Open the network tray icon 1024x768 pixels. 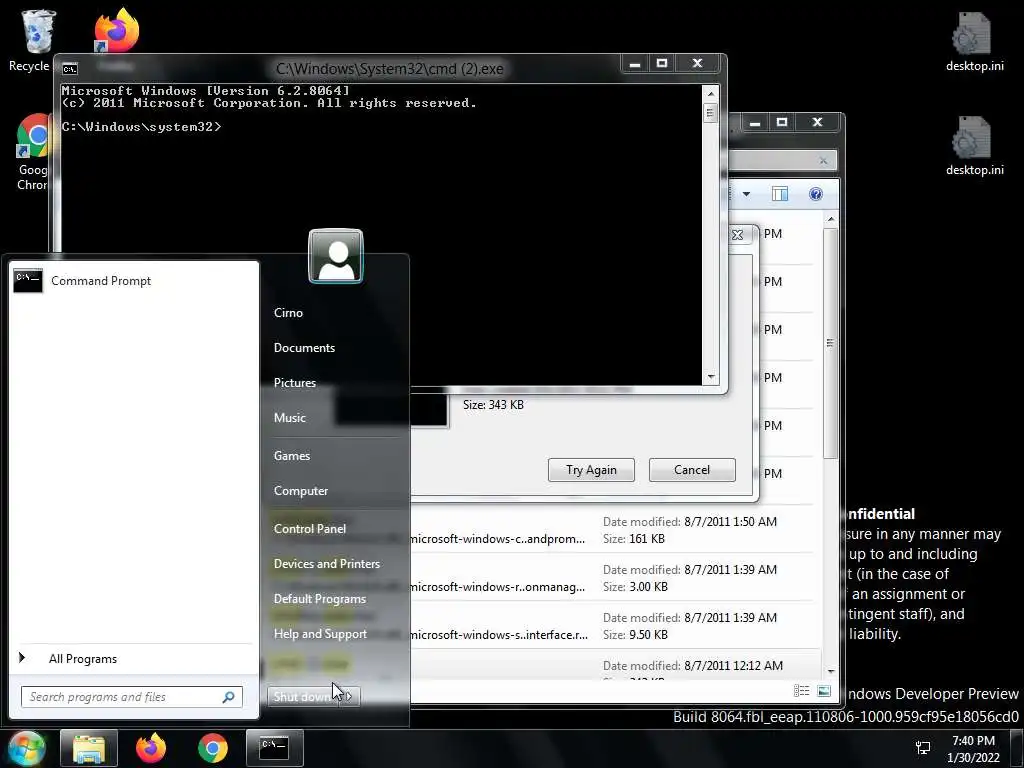coord(923,748)
